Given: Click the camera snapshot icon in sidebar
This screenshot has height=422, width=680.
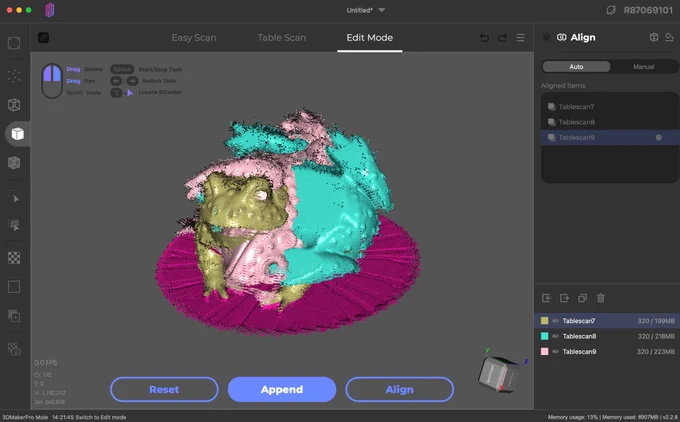Looking at the screenshot, I should 14,349.
